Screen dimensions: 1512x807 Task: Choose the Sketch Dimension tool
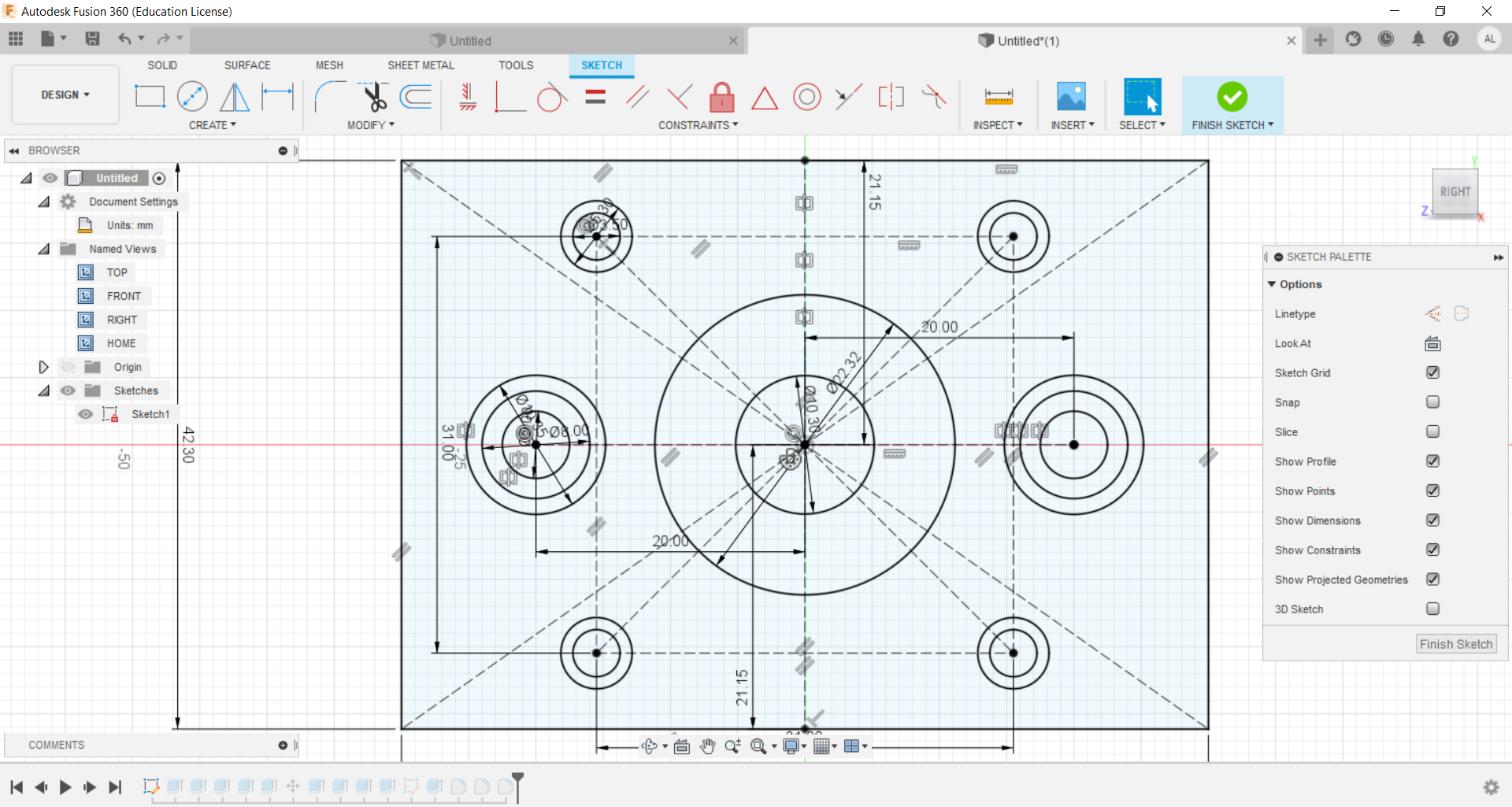click(x=277, y=97)
